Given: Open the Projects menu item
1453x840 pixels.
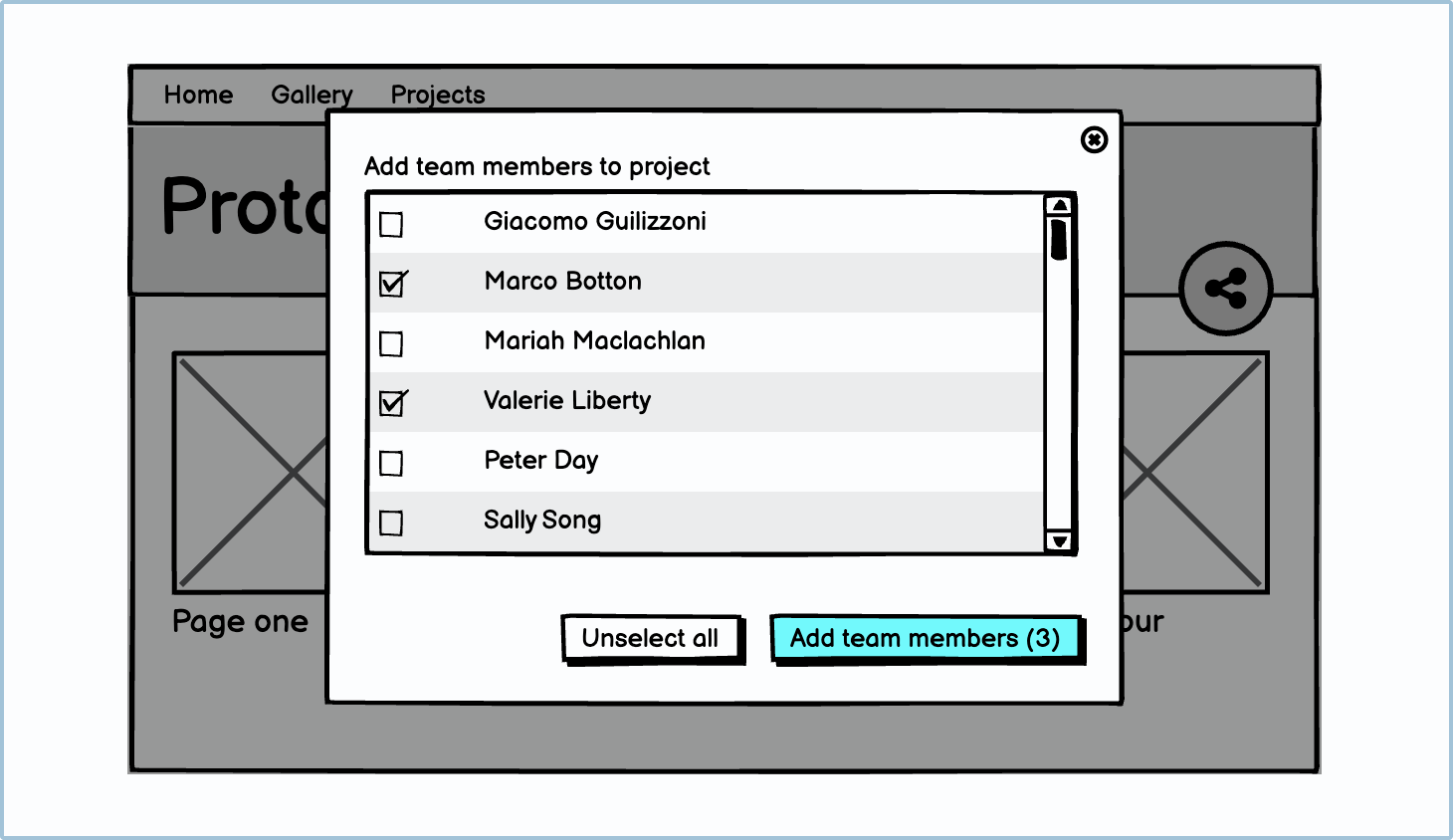Looking at the screenshot, I should pos(438,96).
